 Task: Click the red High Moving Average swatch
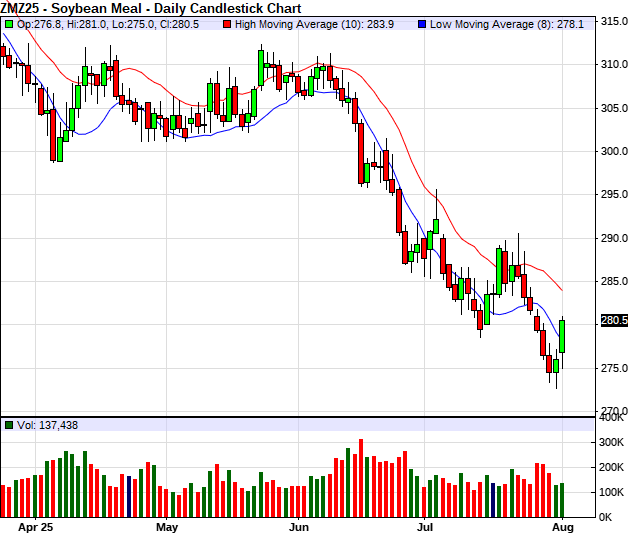pos(229,22)
